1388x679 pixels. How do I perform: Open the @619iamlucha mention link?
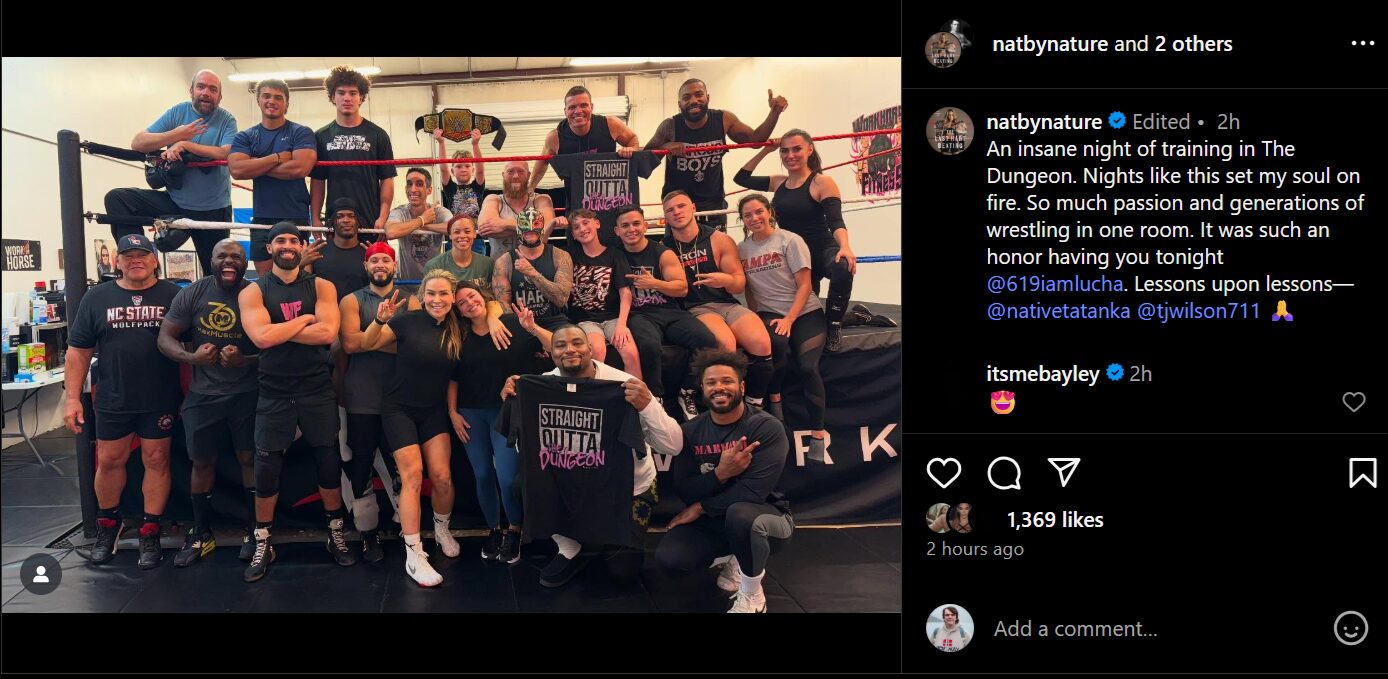point(1053,284)
